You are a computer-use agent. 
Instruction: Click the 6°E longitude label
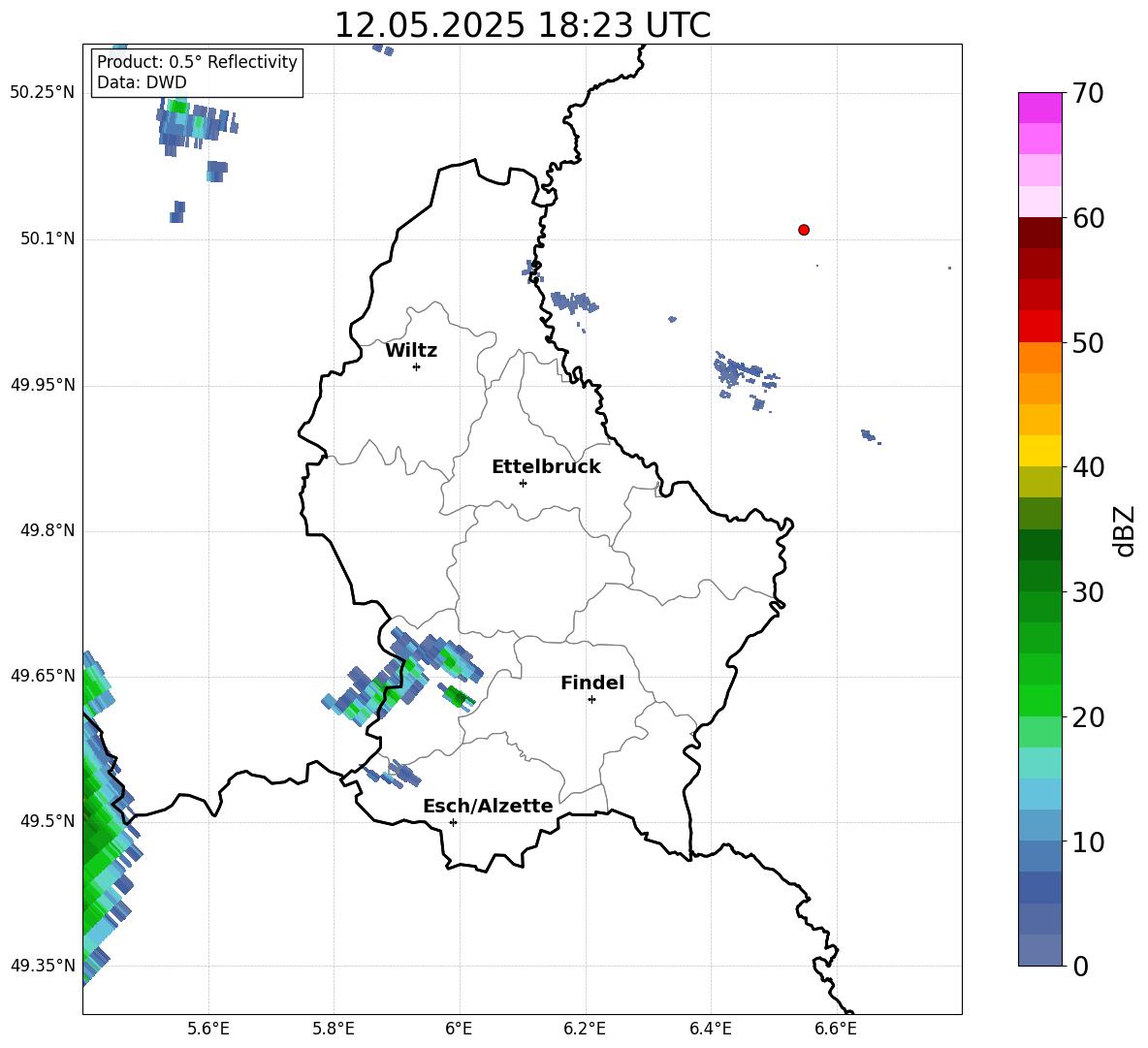[459, 1029]
